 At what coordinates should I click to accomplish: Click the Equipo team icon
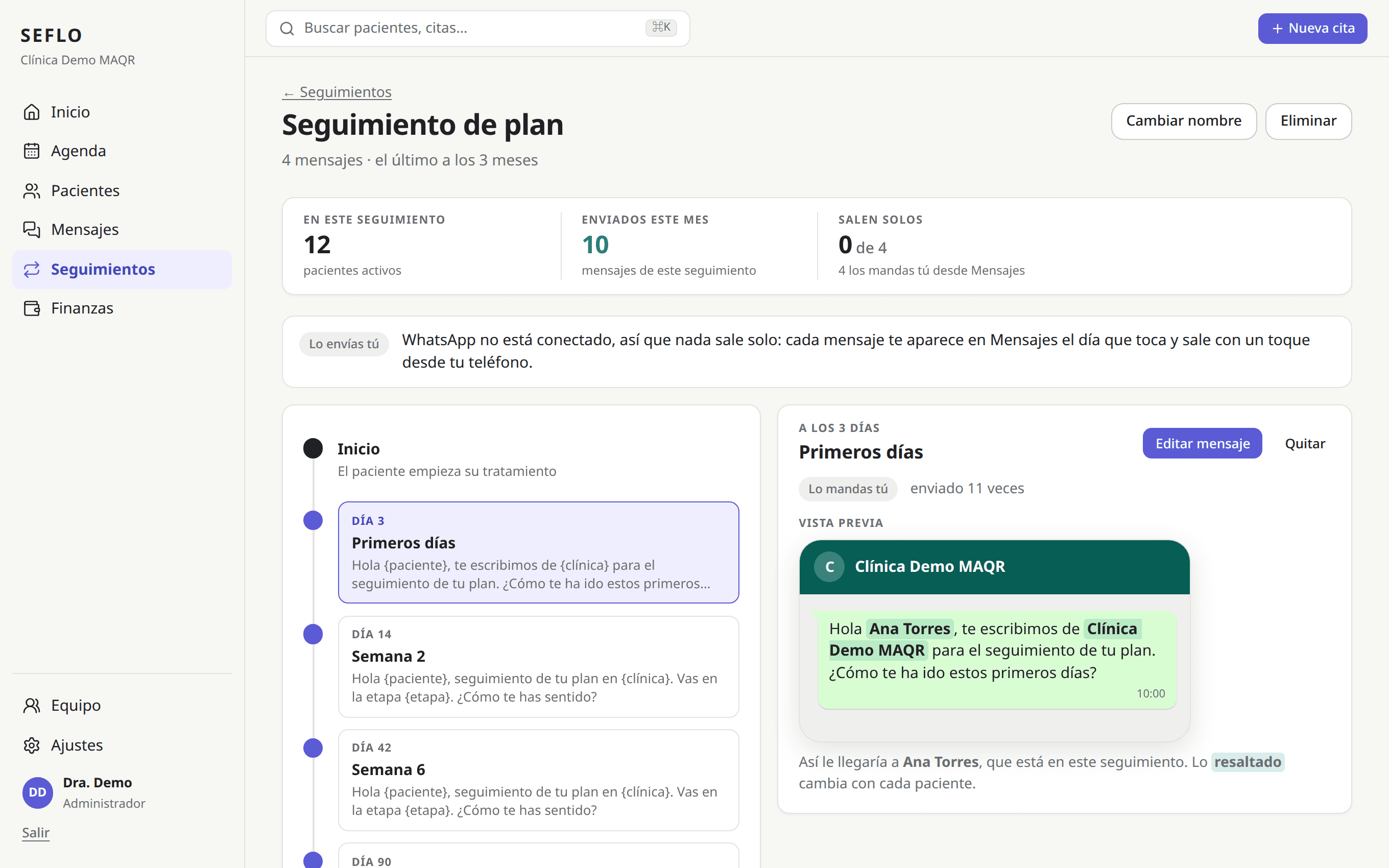pyautogui.click(x=32, y=706)
